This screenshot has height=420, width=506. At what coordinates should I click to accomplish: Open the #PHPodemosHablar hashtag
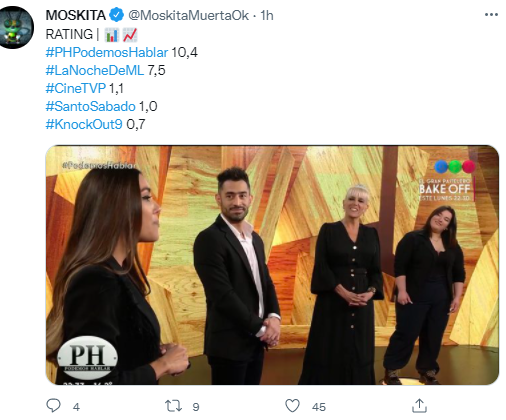pos(107,52)
